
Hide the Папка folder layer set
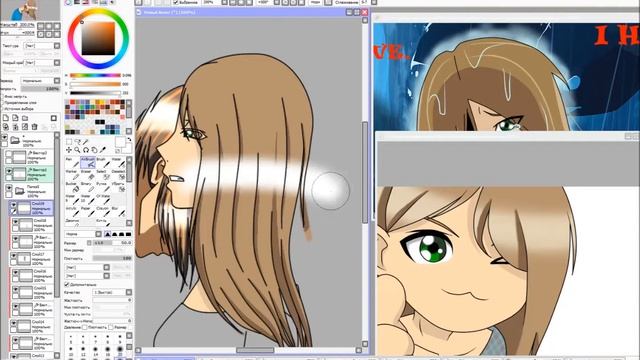point(9,188)
